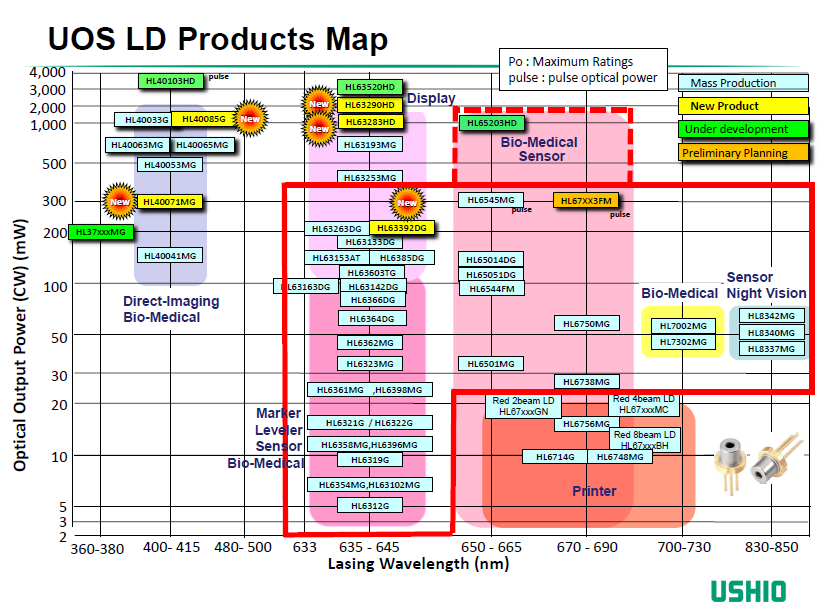Select the HL40041MG product box
The height and width of the screenshot is (612, 818).
coord(170,256)
